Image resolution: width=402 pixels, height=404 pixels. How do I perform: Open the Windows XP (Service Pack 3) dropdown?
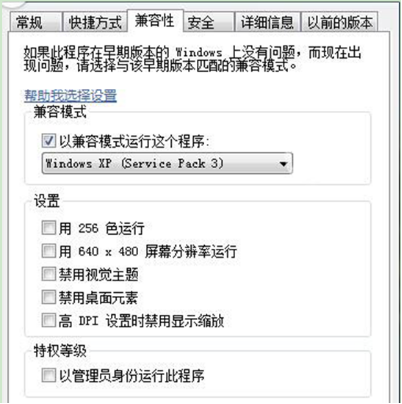point(167,163)
